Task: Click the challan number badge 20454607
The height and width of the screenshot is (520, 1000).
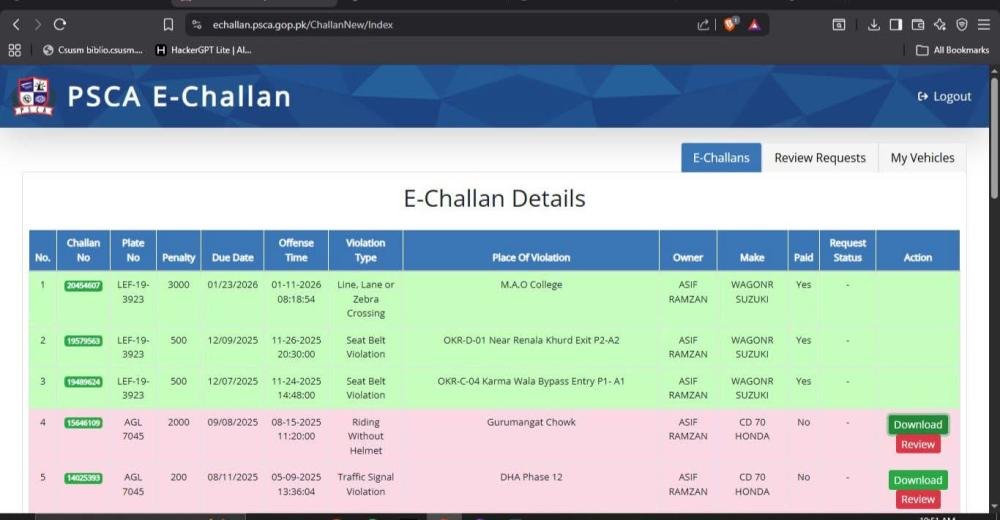Action: [83, 286]
